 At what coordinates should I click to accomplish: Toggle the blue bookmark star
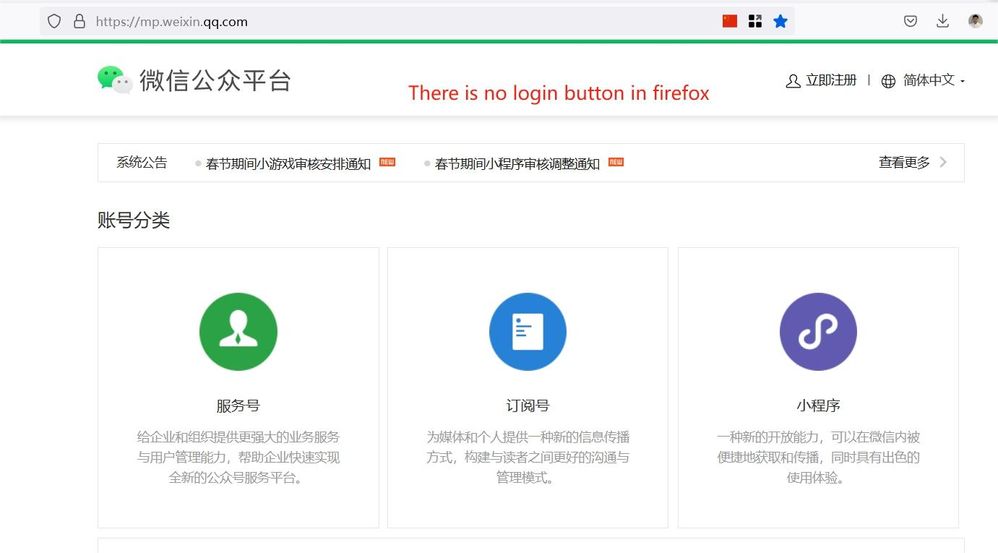[x=780, y=21]
